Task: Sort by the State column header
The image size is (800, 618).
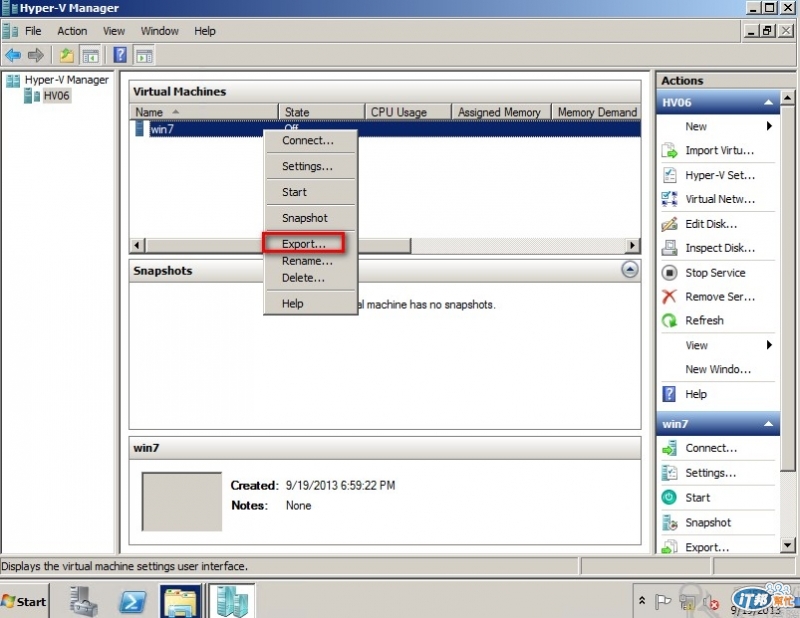Action: pyautogui.click(x=322, y=112)
